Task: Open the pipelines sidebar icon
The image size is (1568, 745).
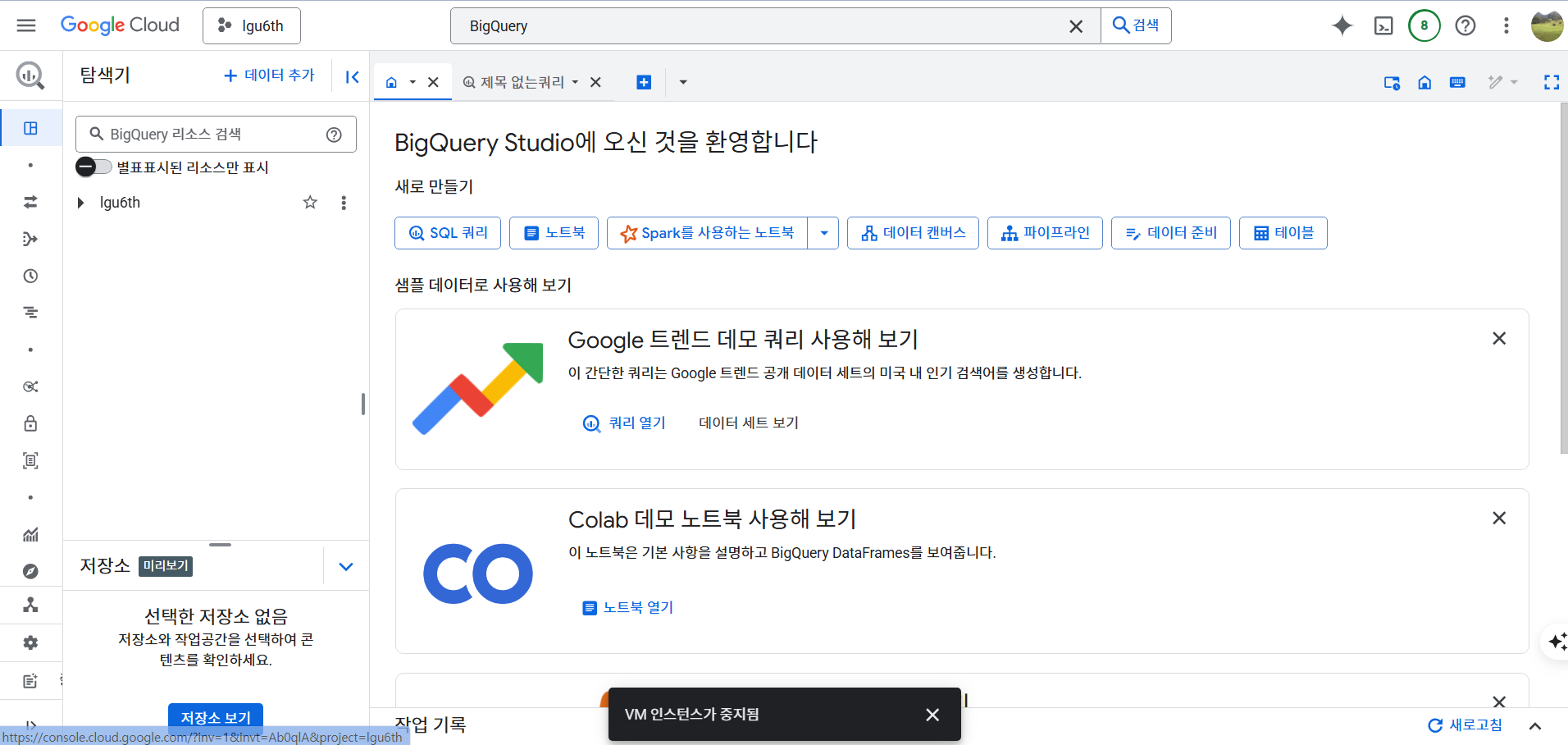Action: [x=30, y=239]
